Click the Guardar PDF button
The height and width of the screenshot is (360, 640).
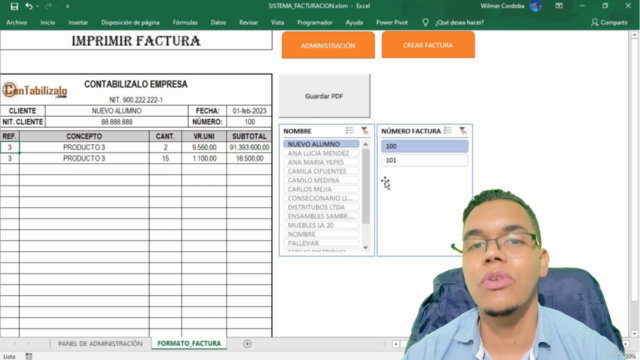[324, 96]
